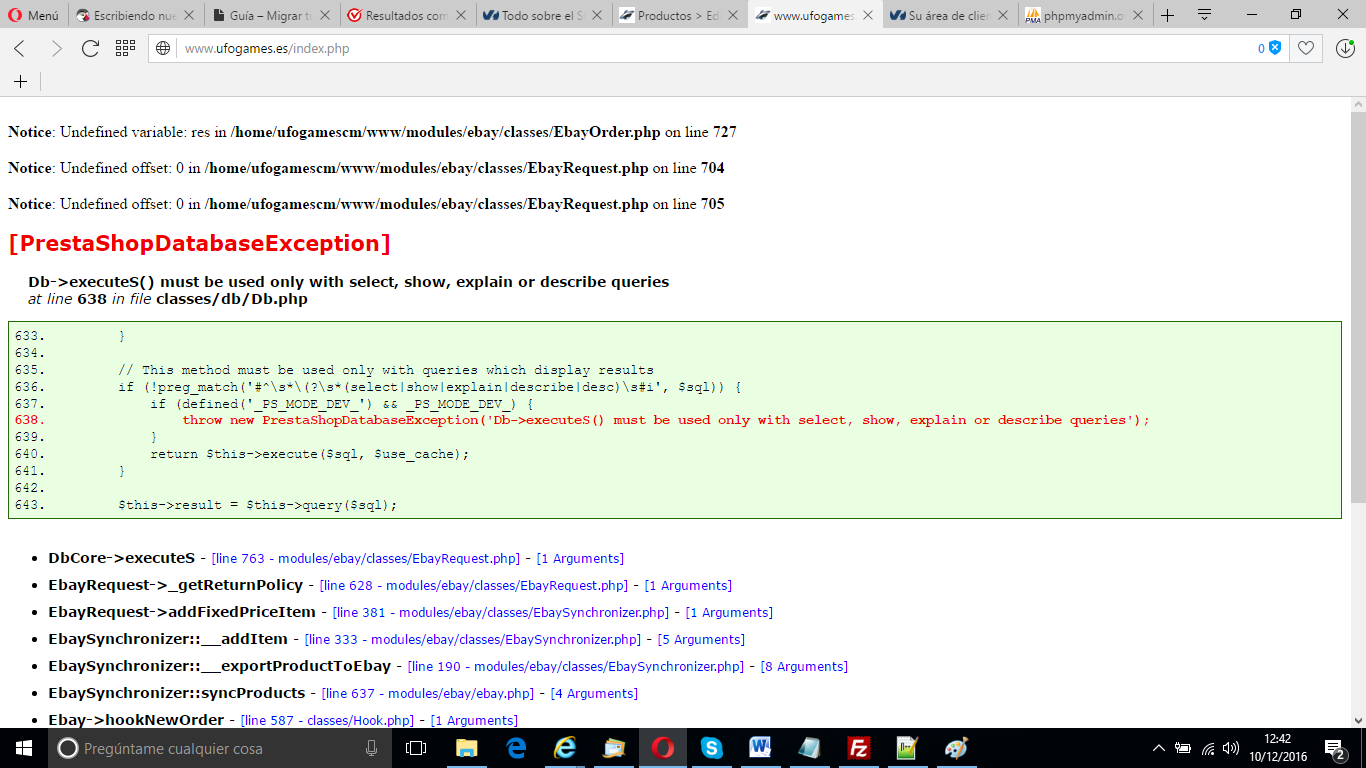This screenshot has height=768, width=1366.
Task: Close the 'Escribiendo nue' tab
Action: pyautogui.click(x=190, y=16)
